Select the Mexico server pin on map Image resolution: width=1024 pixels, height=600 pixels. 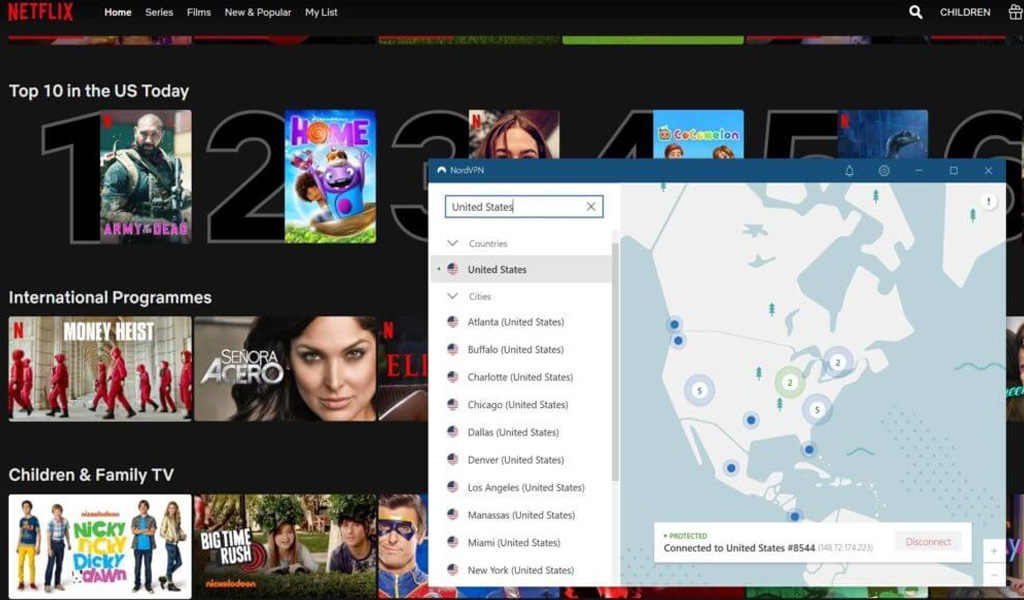(731, 468)
